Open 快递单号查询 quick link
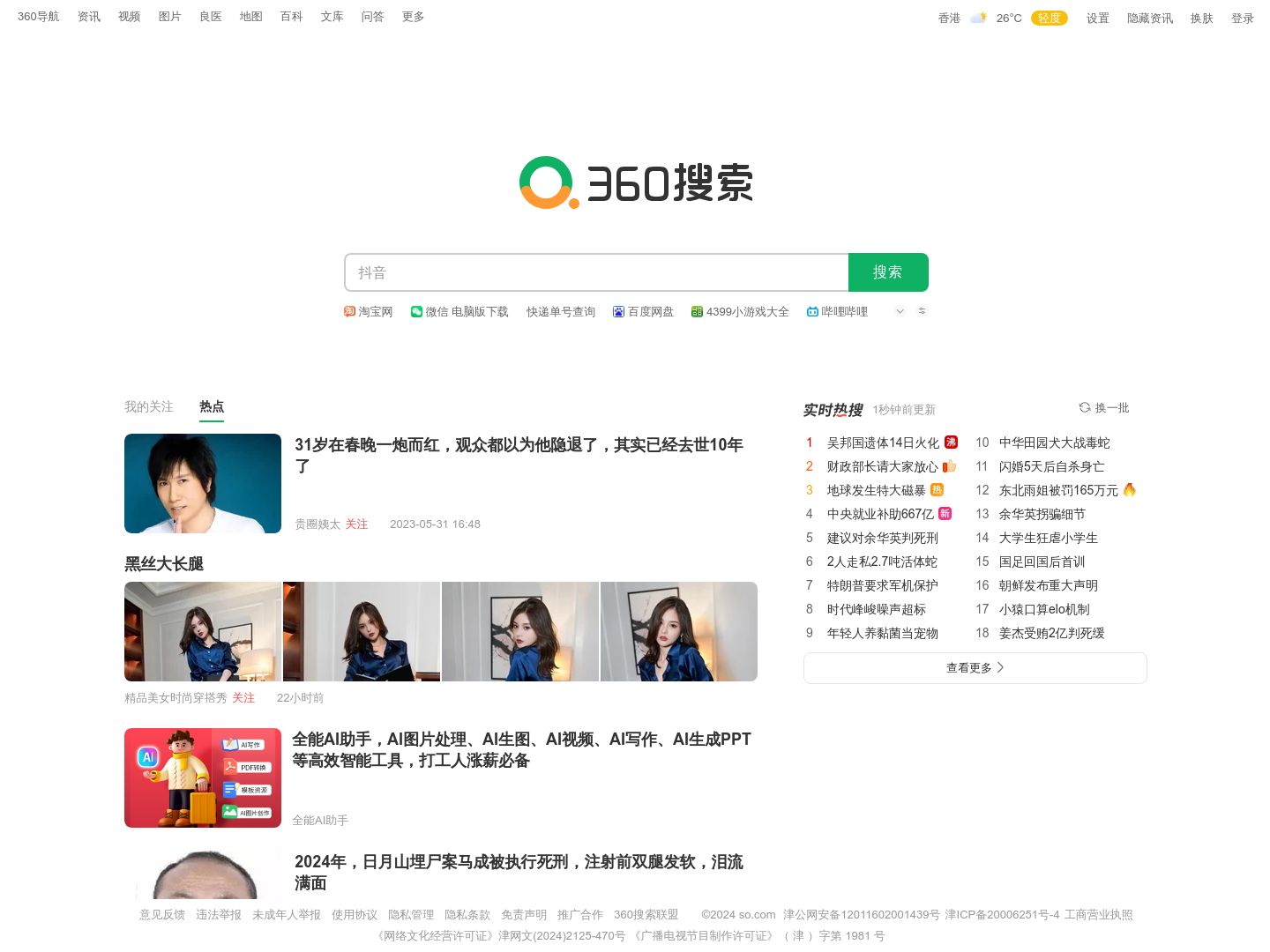 coord(561,311)
